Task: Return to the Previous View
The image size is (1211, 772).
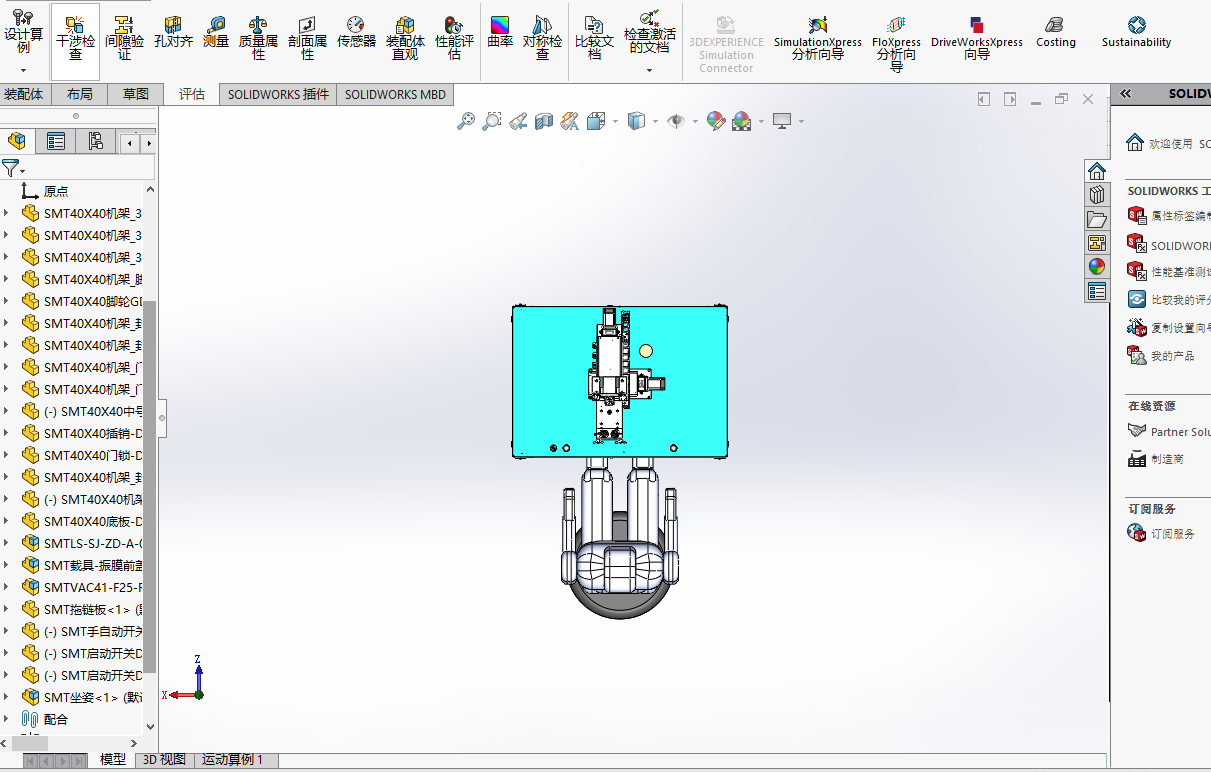Action: [517, 121]
